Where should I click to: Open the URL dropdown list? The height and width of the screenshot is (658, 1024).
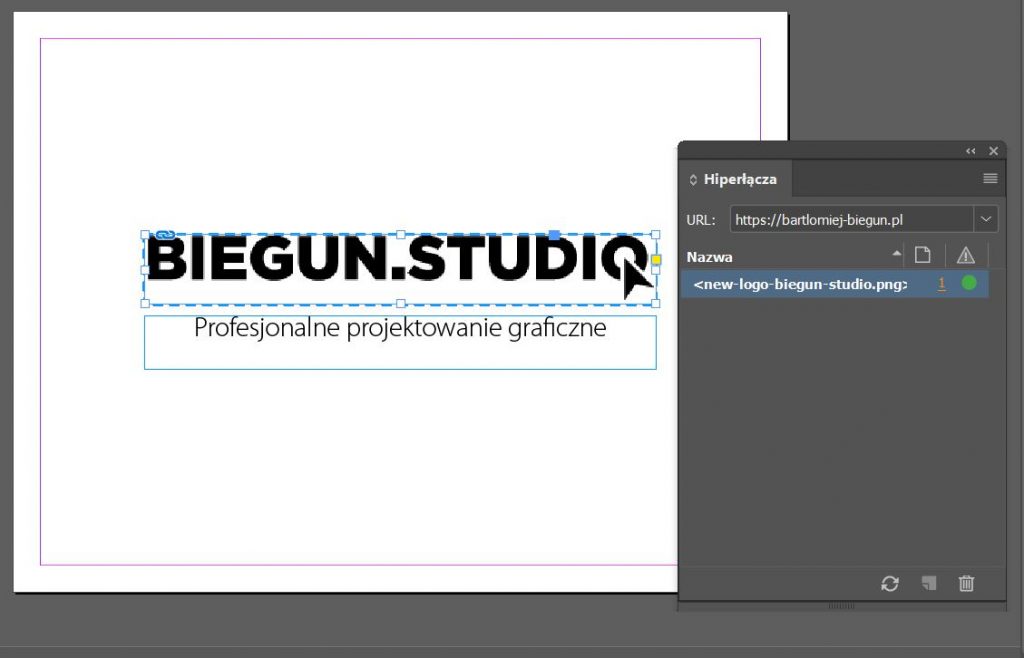point(986,220)
